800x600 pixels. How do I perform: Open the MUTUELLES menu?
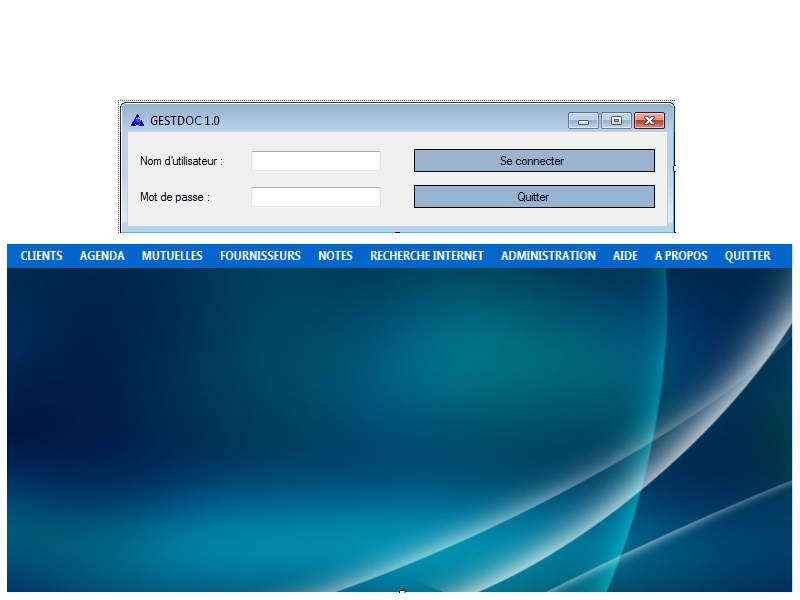pos(172,256)
